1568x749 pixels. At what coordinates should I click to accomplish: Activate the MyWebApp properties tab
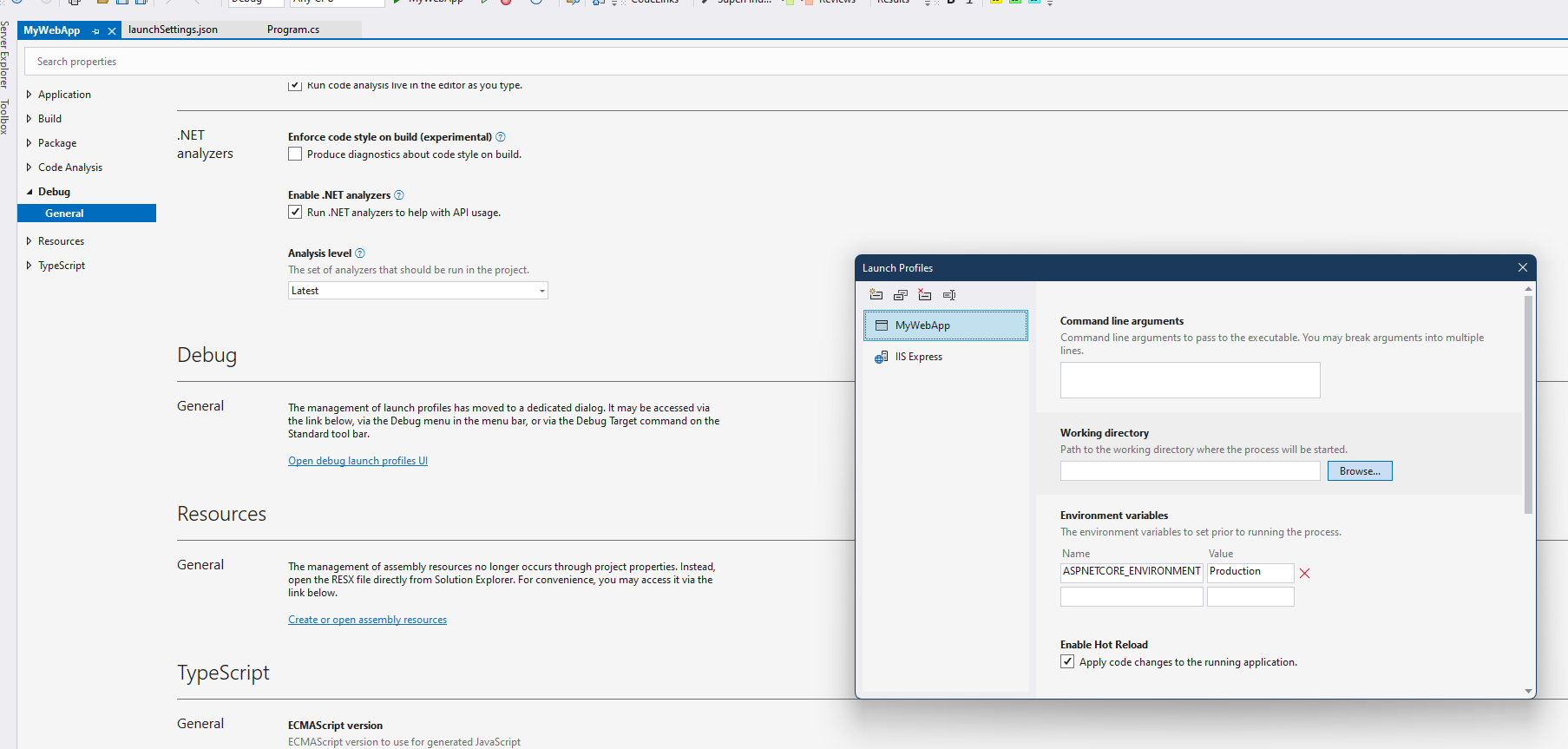coord(52,30)
